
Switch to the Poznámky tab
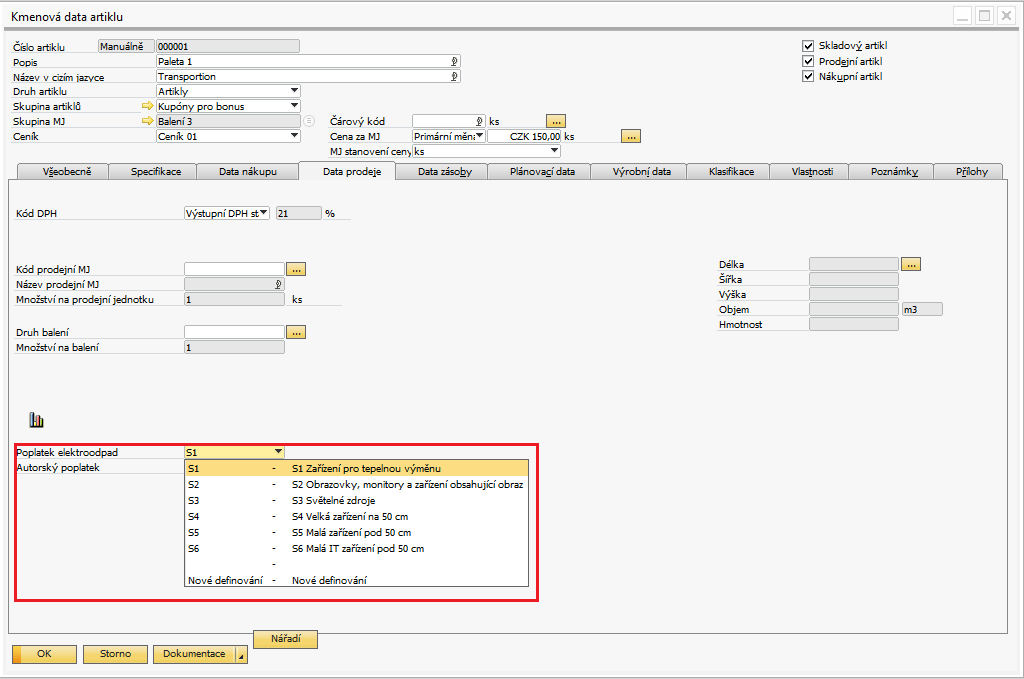pyautogui.click(x=894, y=172)
